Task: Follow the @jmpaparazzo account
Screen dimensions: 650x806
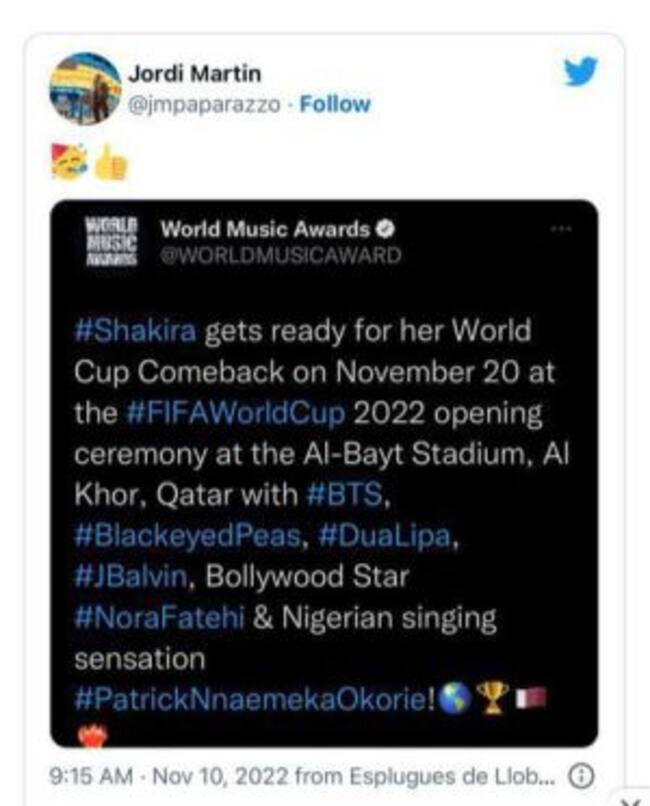Action: click(335, 104)
